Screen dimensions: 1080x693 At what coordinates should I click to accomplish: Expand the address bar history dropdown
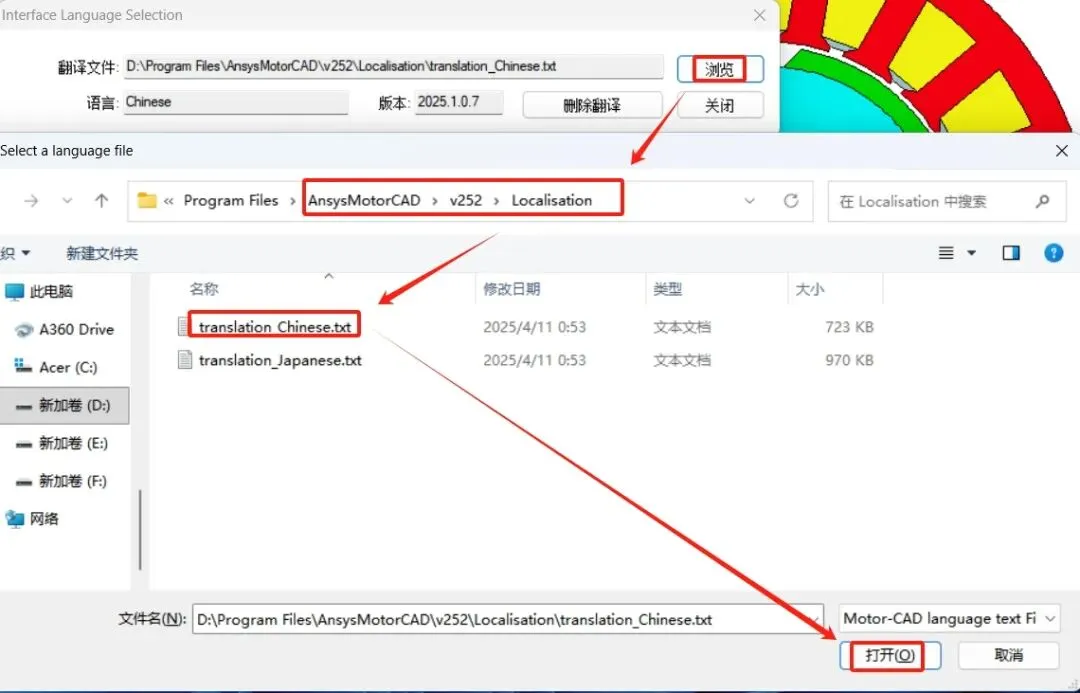(749, 201)
